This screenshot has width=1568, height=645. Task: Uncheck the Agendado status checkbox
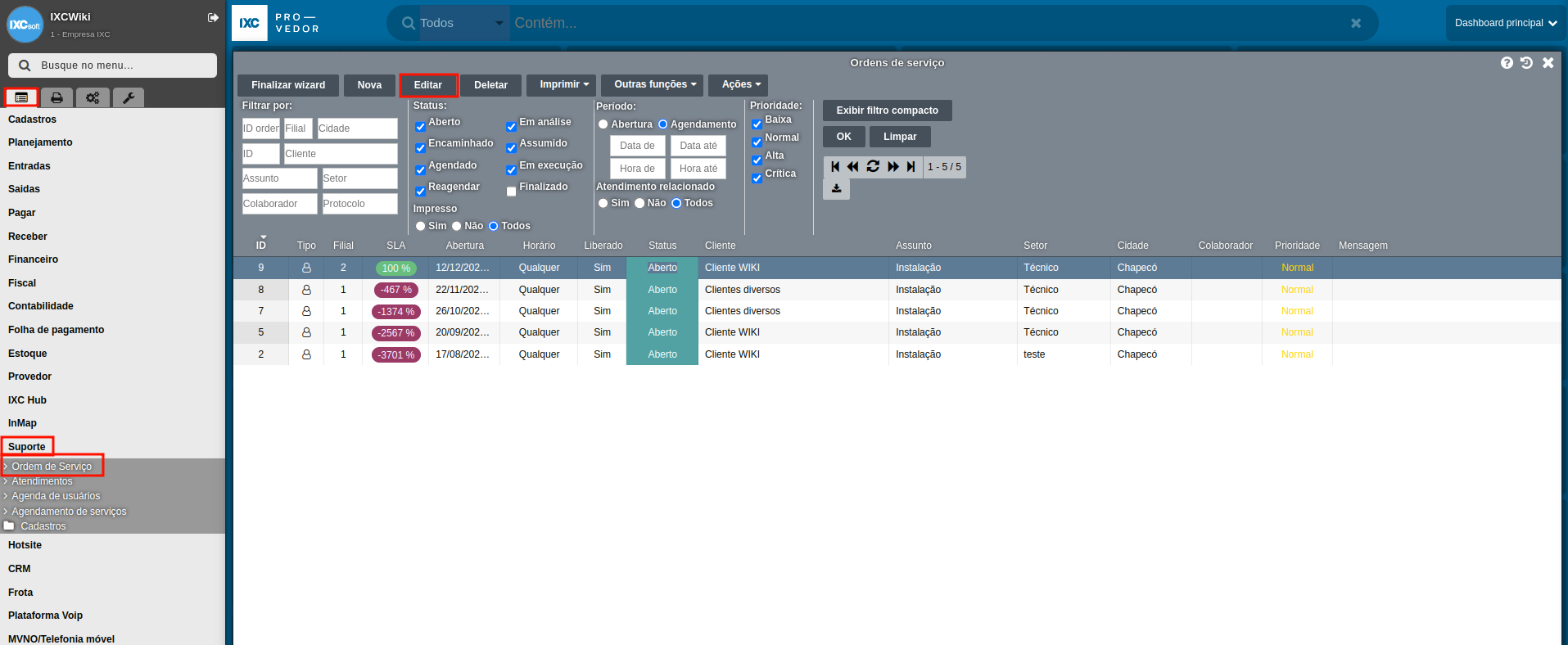pyautogui.click(x=420, y=170)
